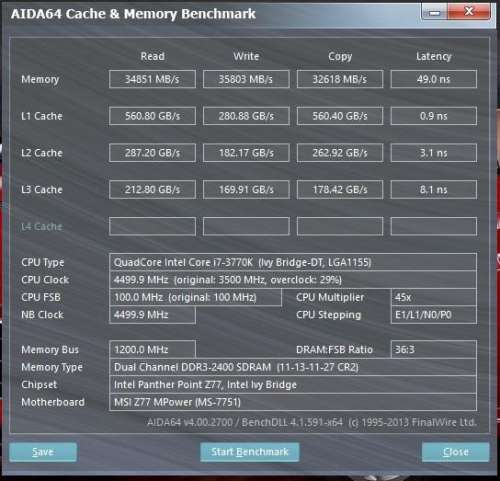Screen dimensions: 500x481
Task: Select L1 Cache Read 560.80 GB/s
Action: point(152,116)
